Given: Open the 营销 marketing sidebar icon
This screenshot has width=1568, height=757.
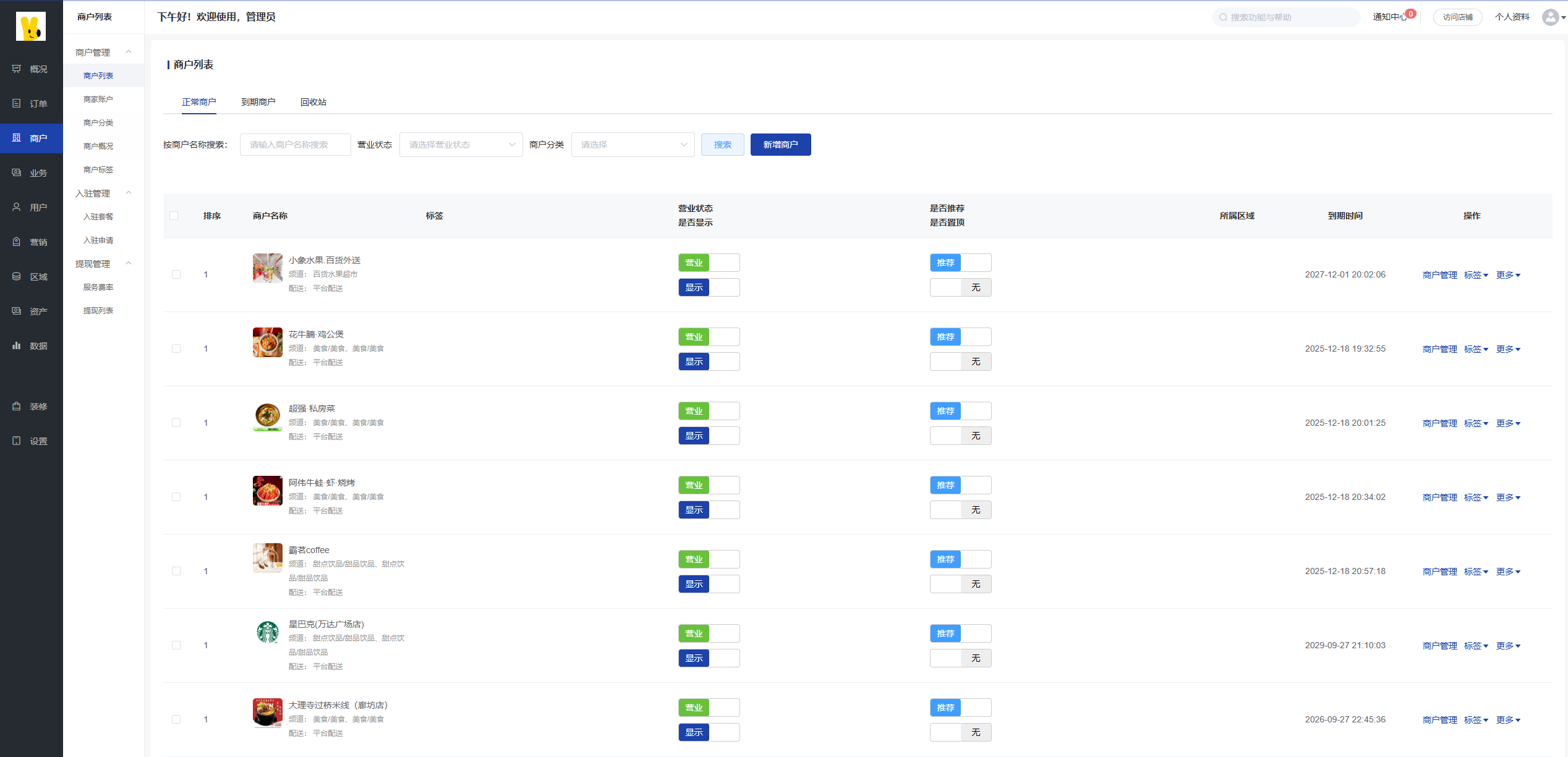Looking at the screenshot, I should (17, 242).
